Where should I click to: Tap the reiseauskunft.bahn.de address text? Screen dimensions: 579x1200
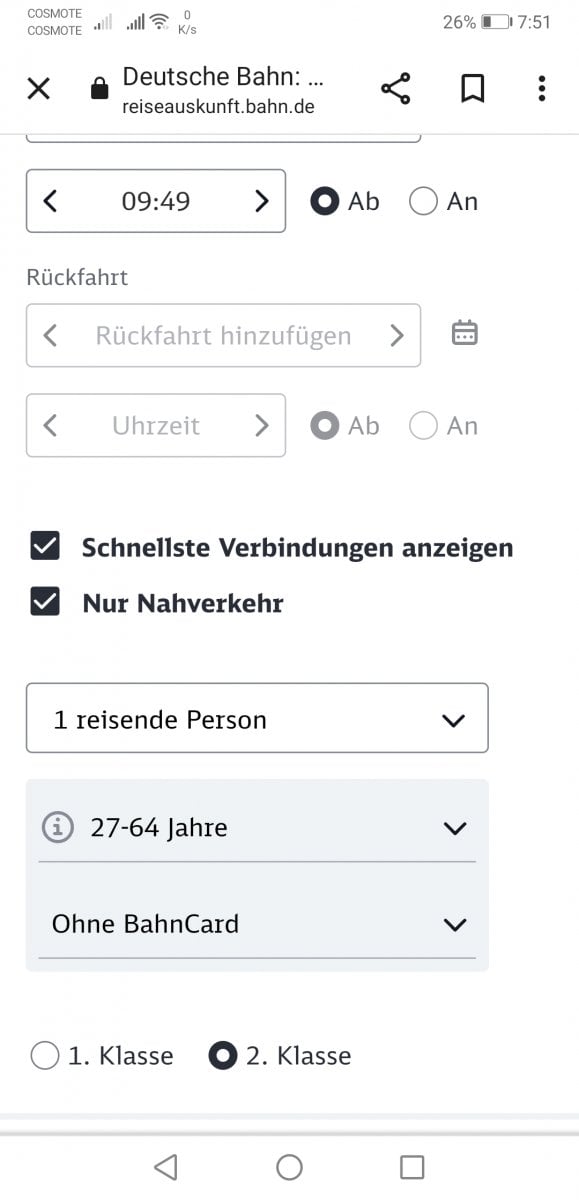pyautogui.click(x=218, y=106)
